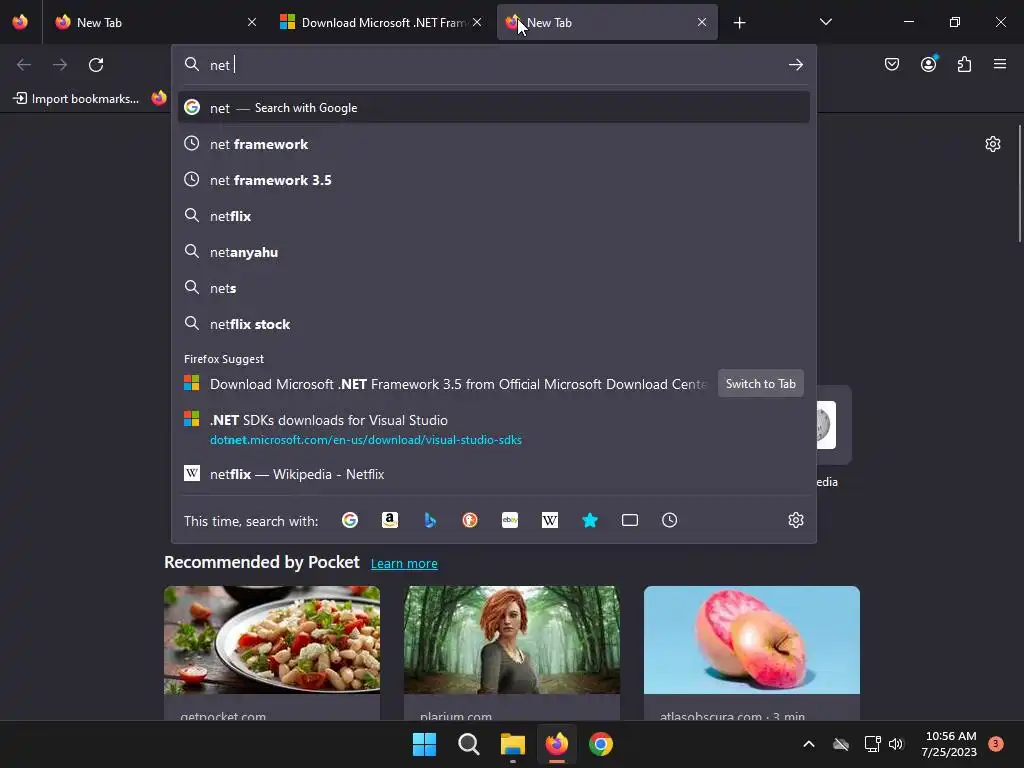Open the bean salad Pocket story thumbnail
Screen dimensions: 1024x768
pyautogui.click(x=272, y=640)
